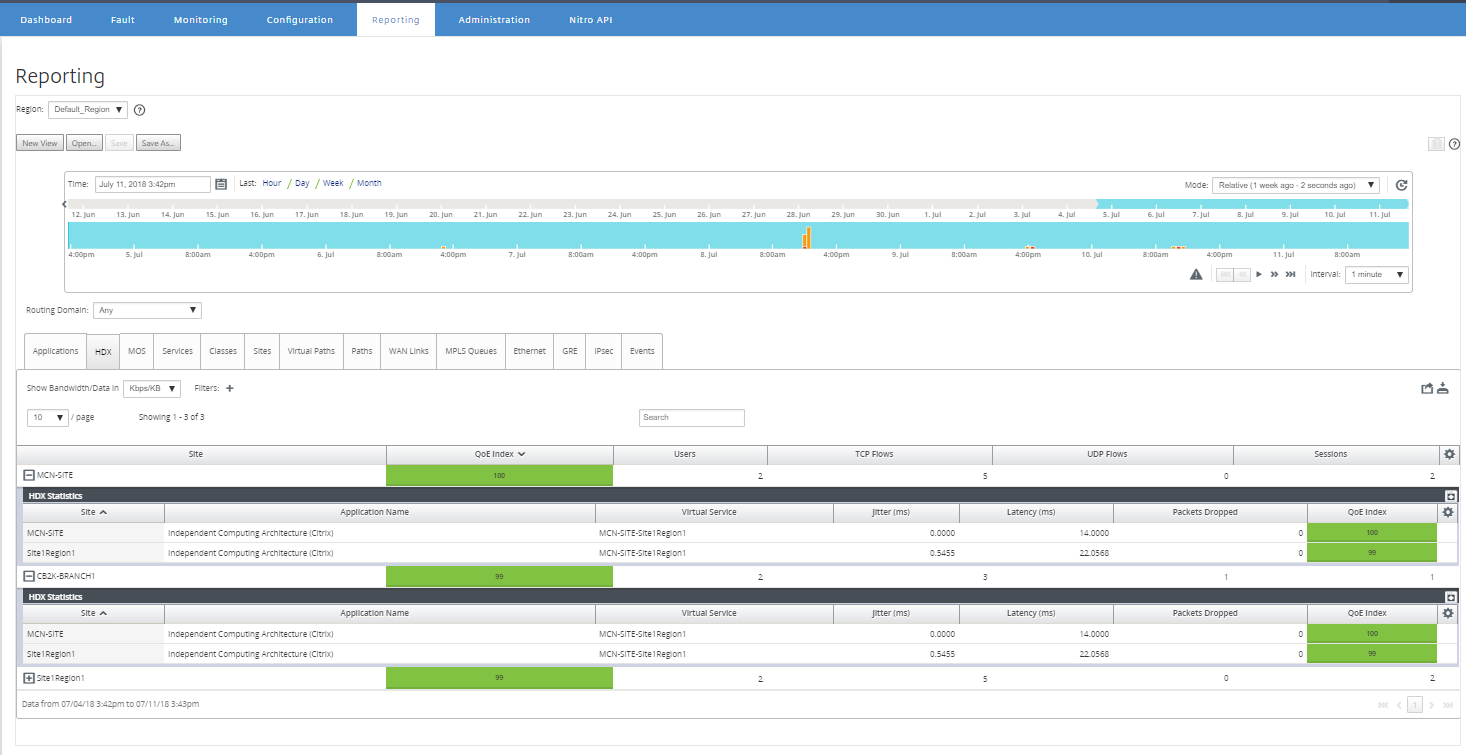Screen dimensions: 1466x755
Task: Click the Open... button
Action: 84,143
